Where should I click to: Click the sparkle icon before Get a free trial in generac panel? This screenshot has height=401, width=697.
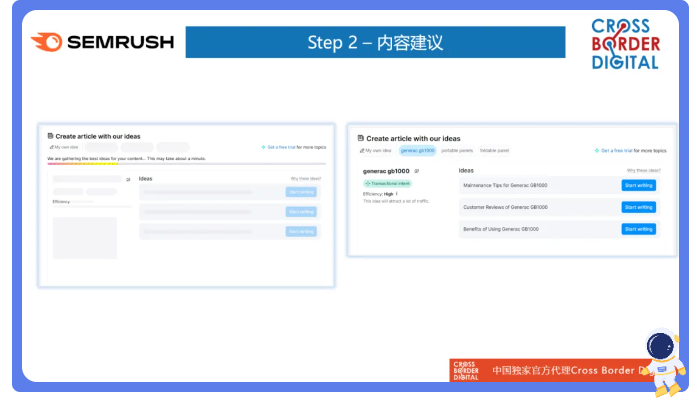pyautogui.click(x=597, y=151)
